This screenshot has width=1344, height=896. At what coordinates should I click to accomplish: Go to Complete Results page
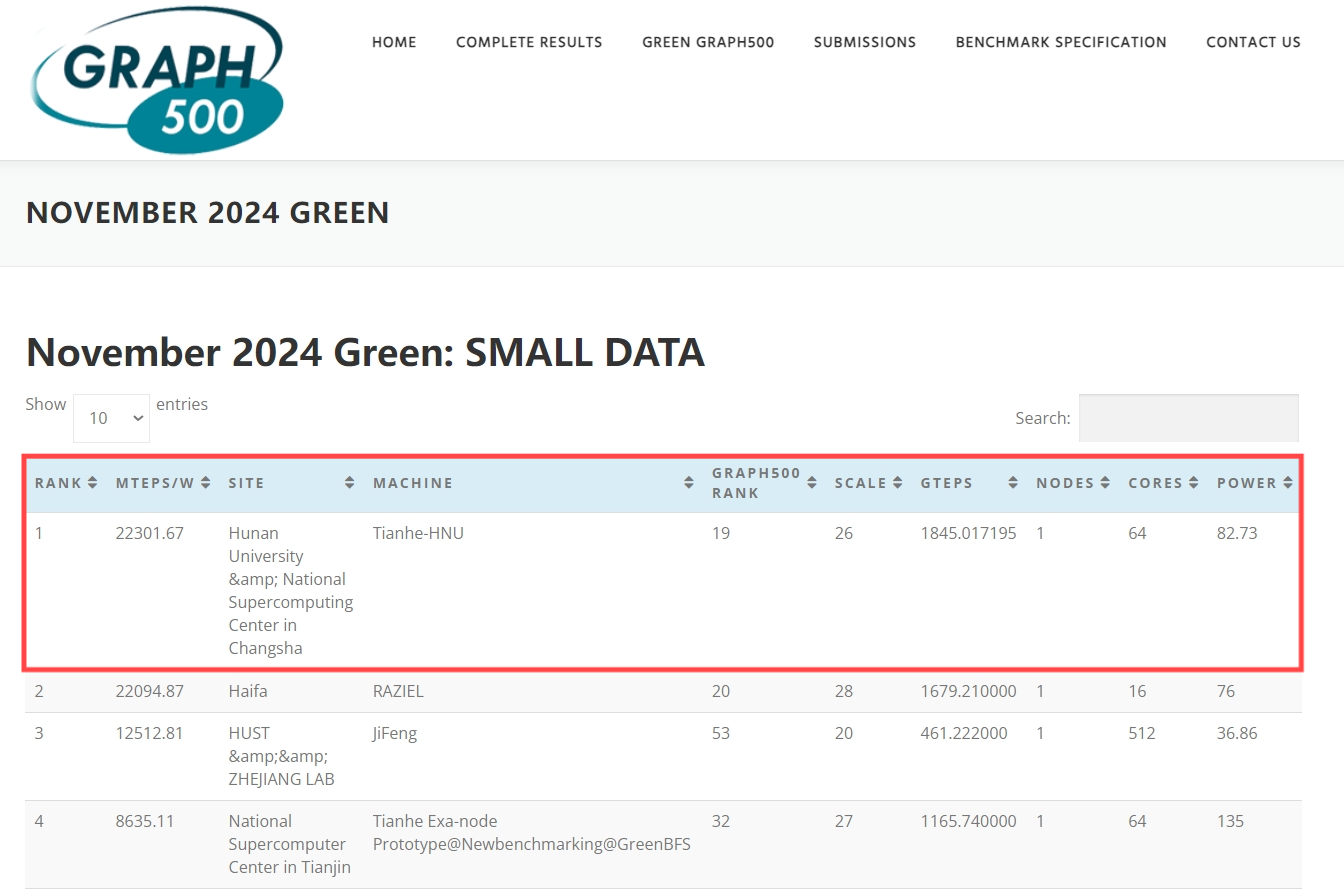(529, 42)
